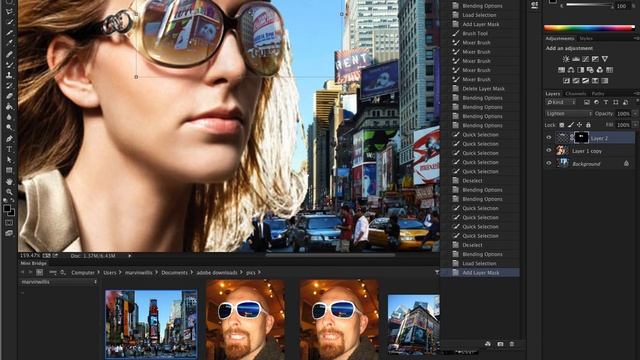Add a Hue/Saturation adjustment
The height and width of the screenshot is (360, 640).
point(562,70)
